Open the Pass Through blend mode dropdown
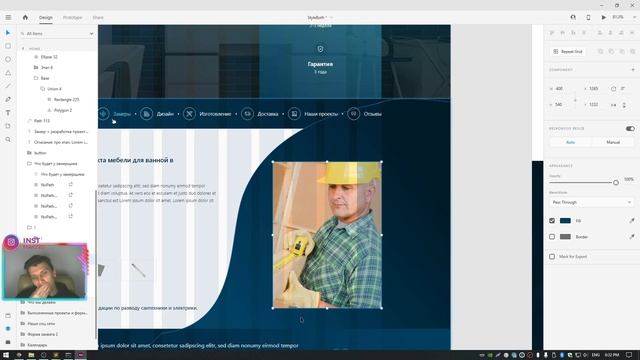Viewport: 640px width, 360px height. 591,202
